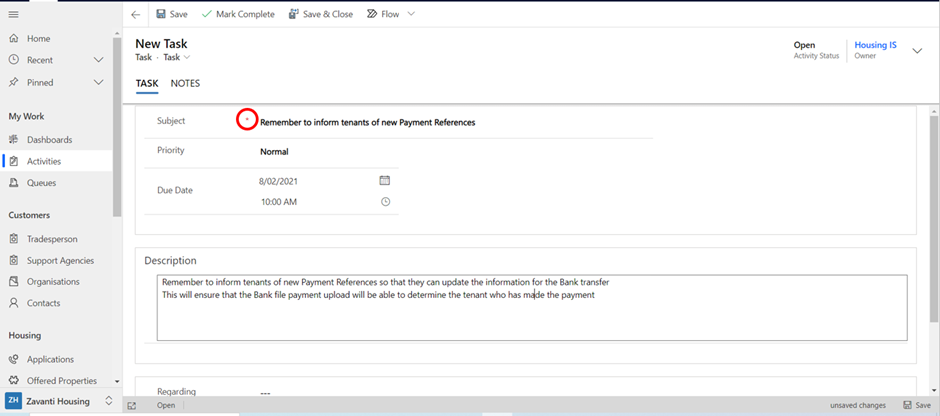Viewport: 940px width, 416px height.
Task: Click the Mark Complete button
Action: point(238,14)
